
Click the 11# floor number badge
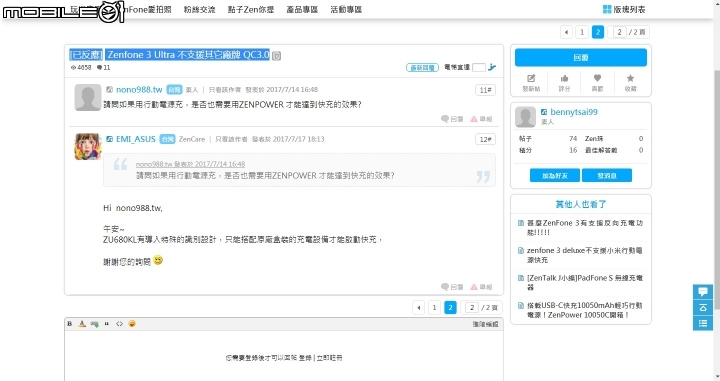[485, 90]
